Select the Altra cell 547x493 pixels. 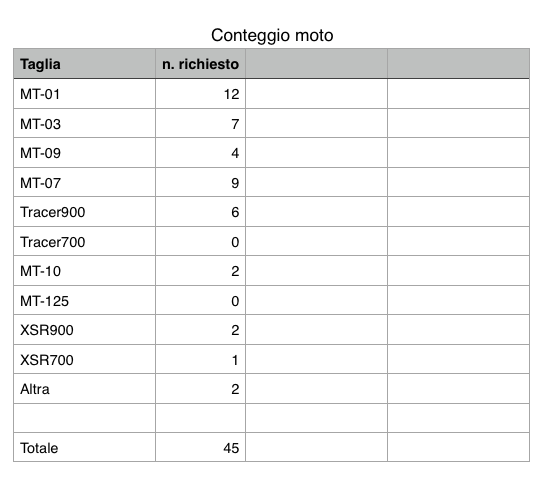[x=84, y=389]
